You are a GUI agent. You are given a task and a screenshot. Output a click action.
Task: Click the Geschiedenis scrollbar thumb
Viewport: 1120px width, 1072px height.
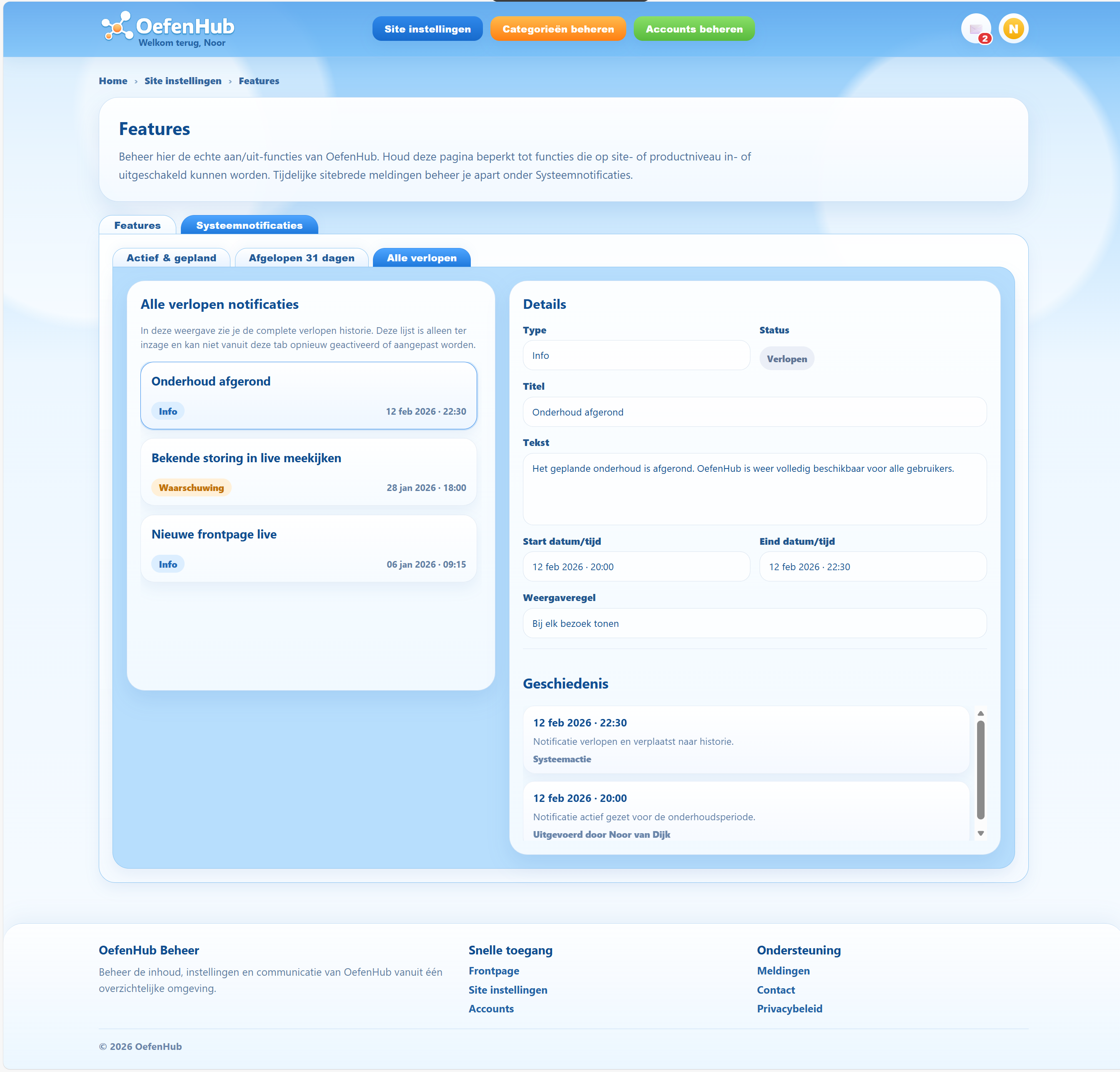(x=981, y=770)
